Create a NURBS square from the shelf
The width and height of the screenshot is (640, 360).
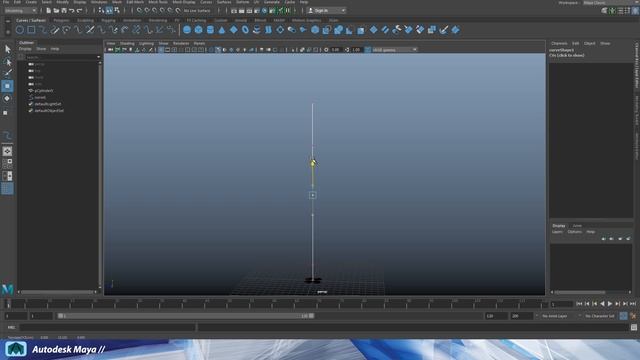31,30
